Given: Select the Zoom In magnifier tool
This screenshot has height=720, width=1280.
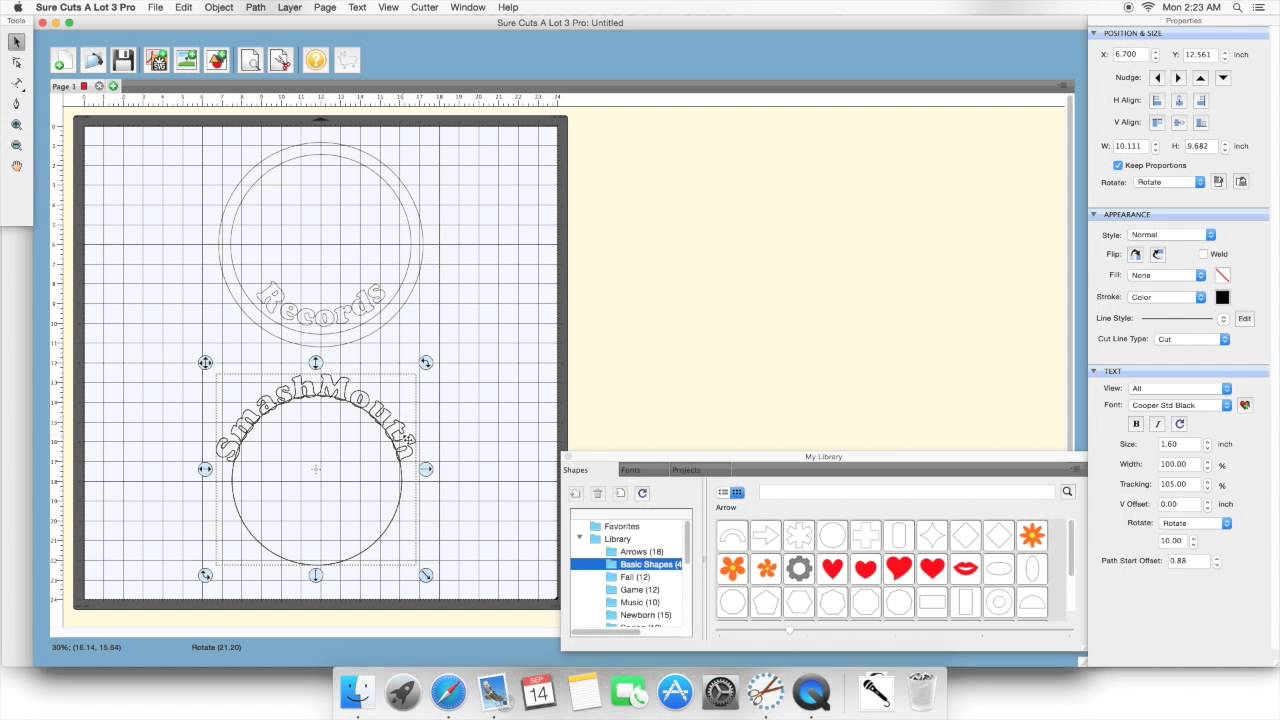Looking at the screenshot, I should tap(16, 125).
